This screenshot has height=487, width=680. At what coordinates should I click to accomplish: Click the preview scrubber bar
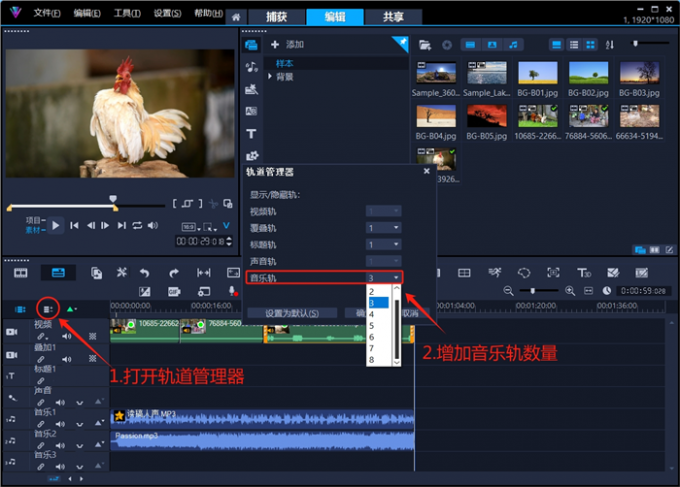[x=87, y=206]
